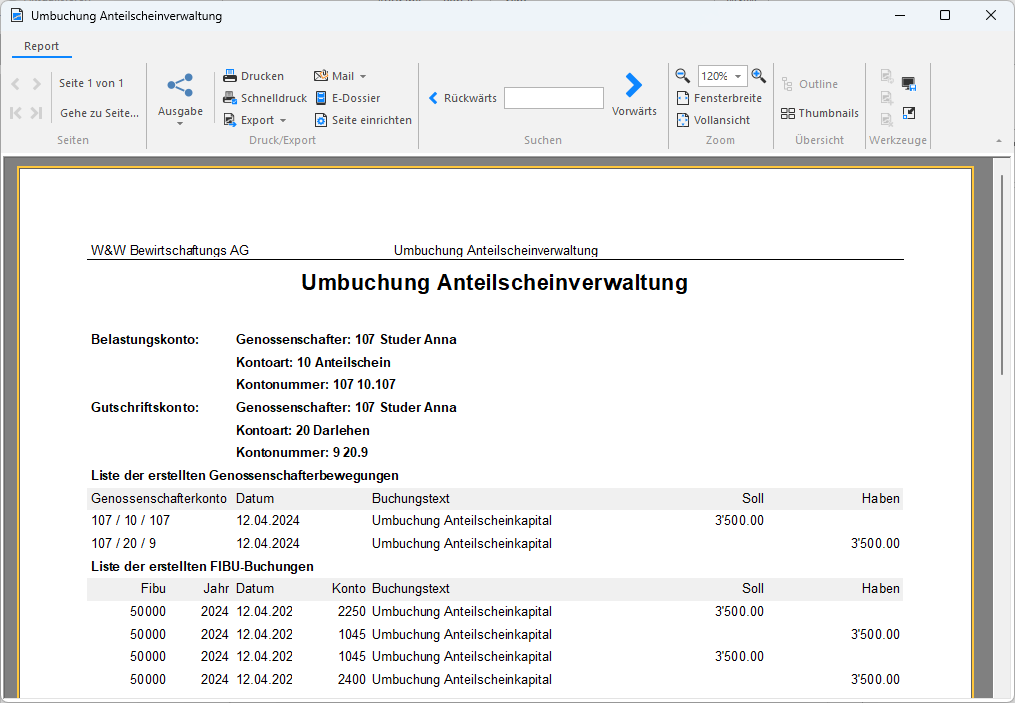
Task: Click the 107 / 10 / 107 account cell
Action: pos(131,520)
